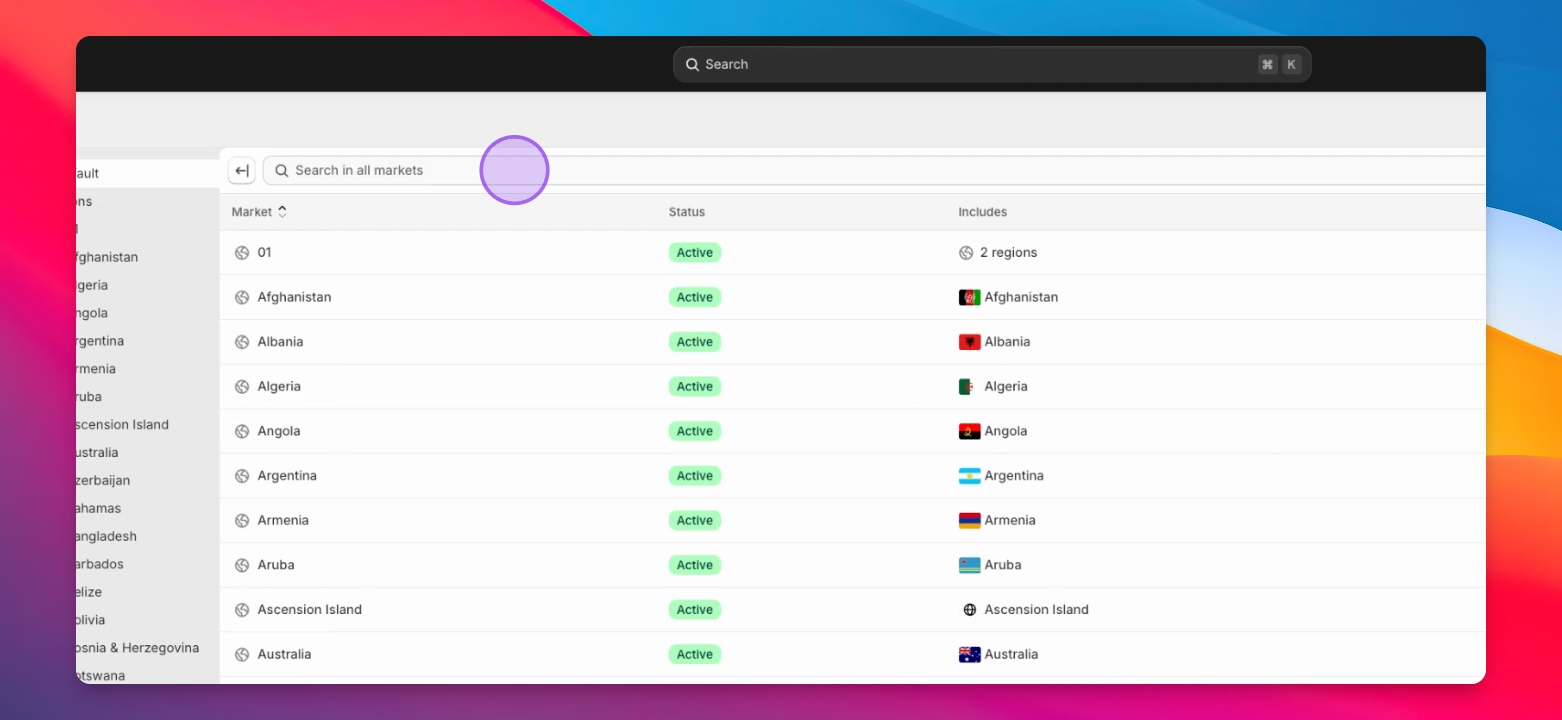Click the collapse sidebar arrow button
This screenshot has width=1562, height=720.
pos(241,171)
